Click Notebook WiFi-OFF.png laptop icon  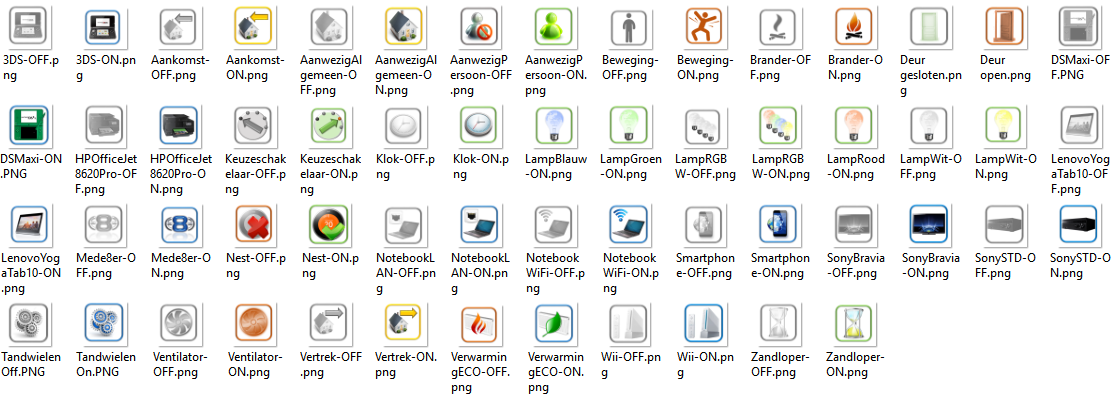pyautogui.click(x=553, y=224)
